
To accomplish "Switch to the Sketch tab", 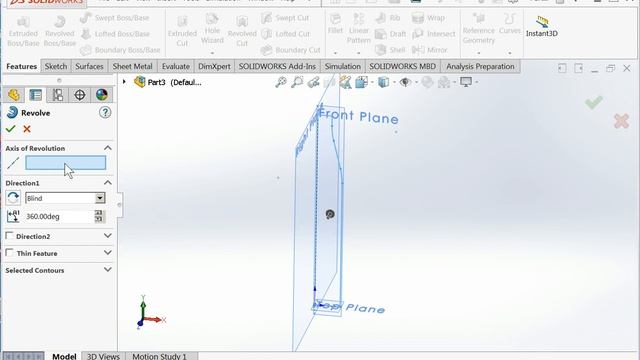I will tap(56, 66).
